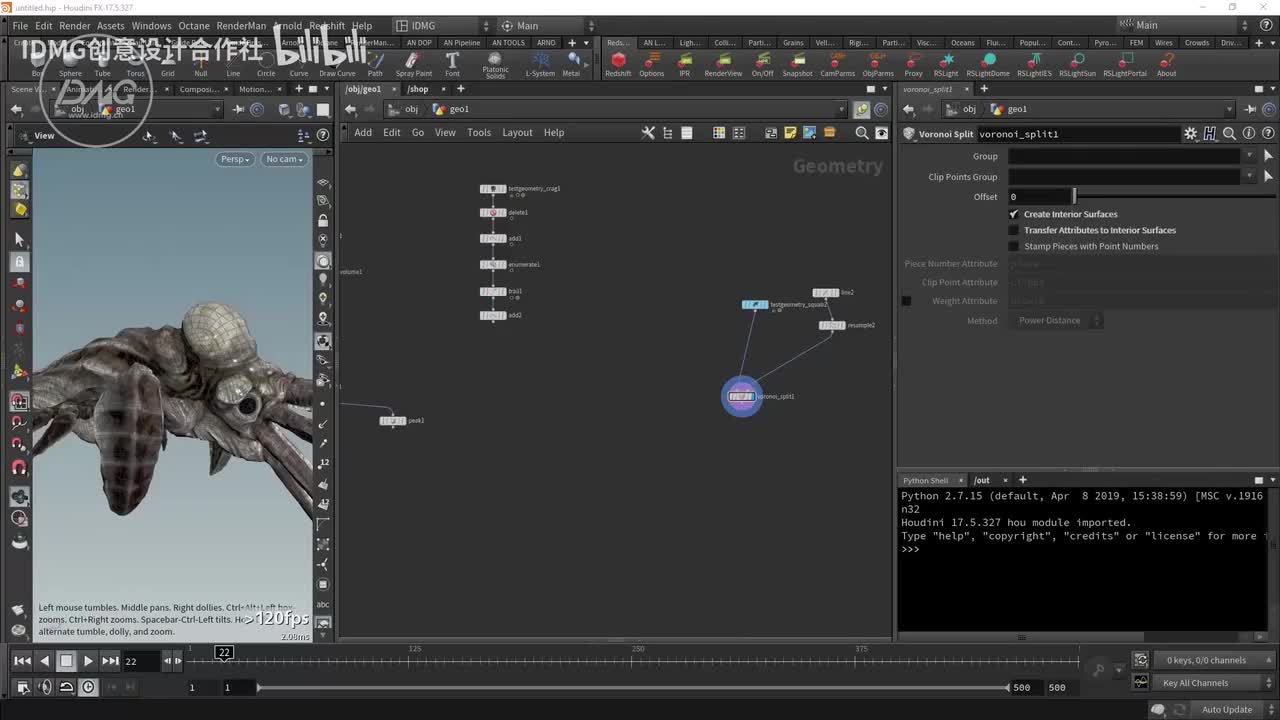
Task: Click the Spray Paint shelf tool
Action: [413, 62]
